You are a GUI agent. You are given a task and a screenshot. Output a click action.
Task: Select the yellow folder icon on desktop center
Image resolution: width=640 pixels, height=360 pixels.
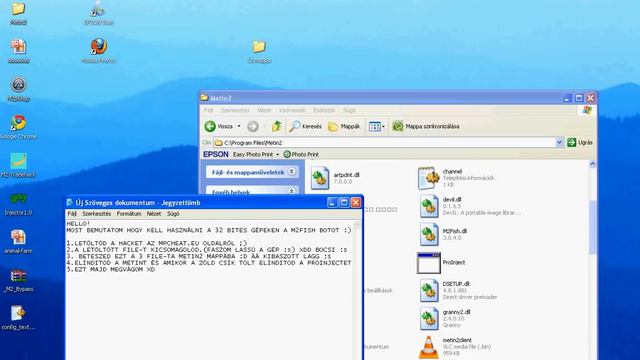pos(259,51)
